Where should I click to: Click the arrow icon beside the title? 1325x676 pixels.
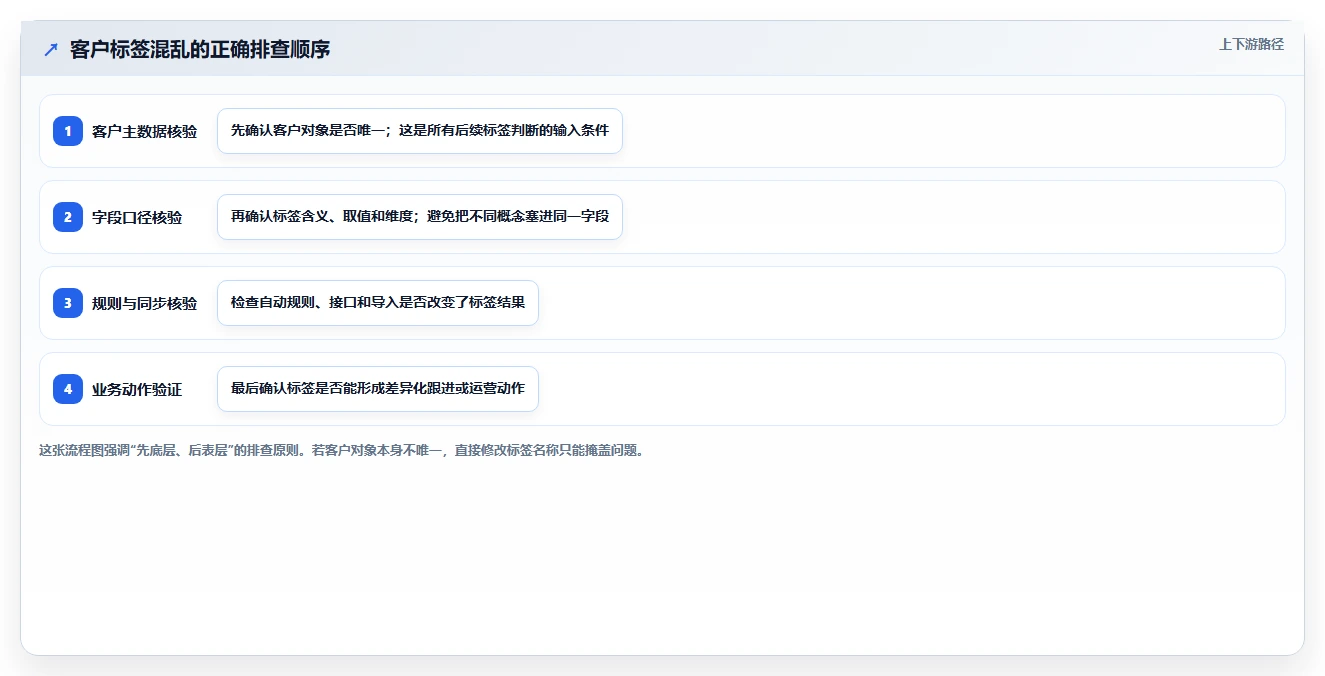[x=51, y=49]
